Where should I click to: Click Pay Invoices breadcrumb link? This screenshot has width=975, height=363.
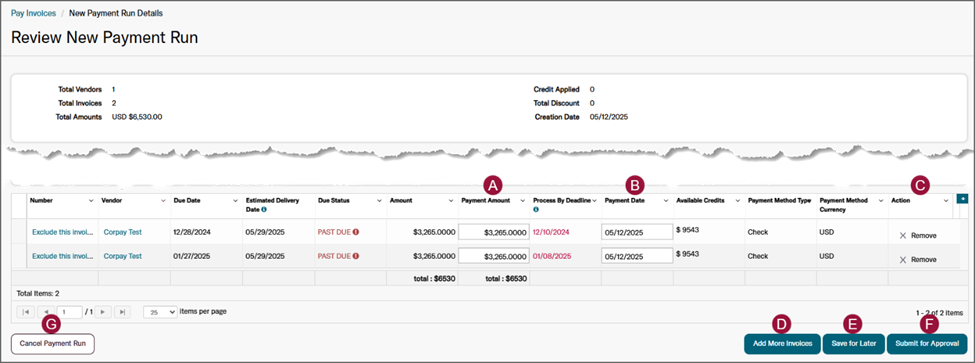coord(33,12)
